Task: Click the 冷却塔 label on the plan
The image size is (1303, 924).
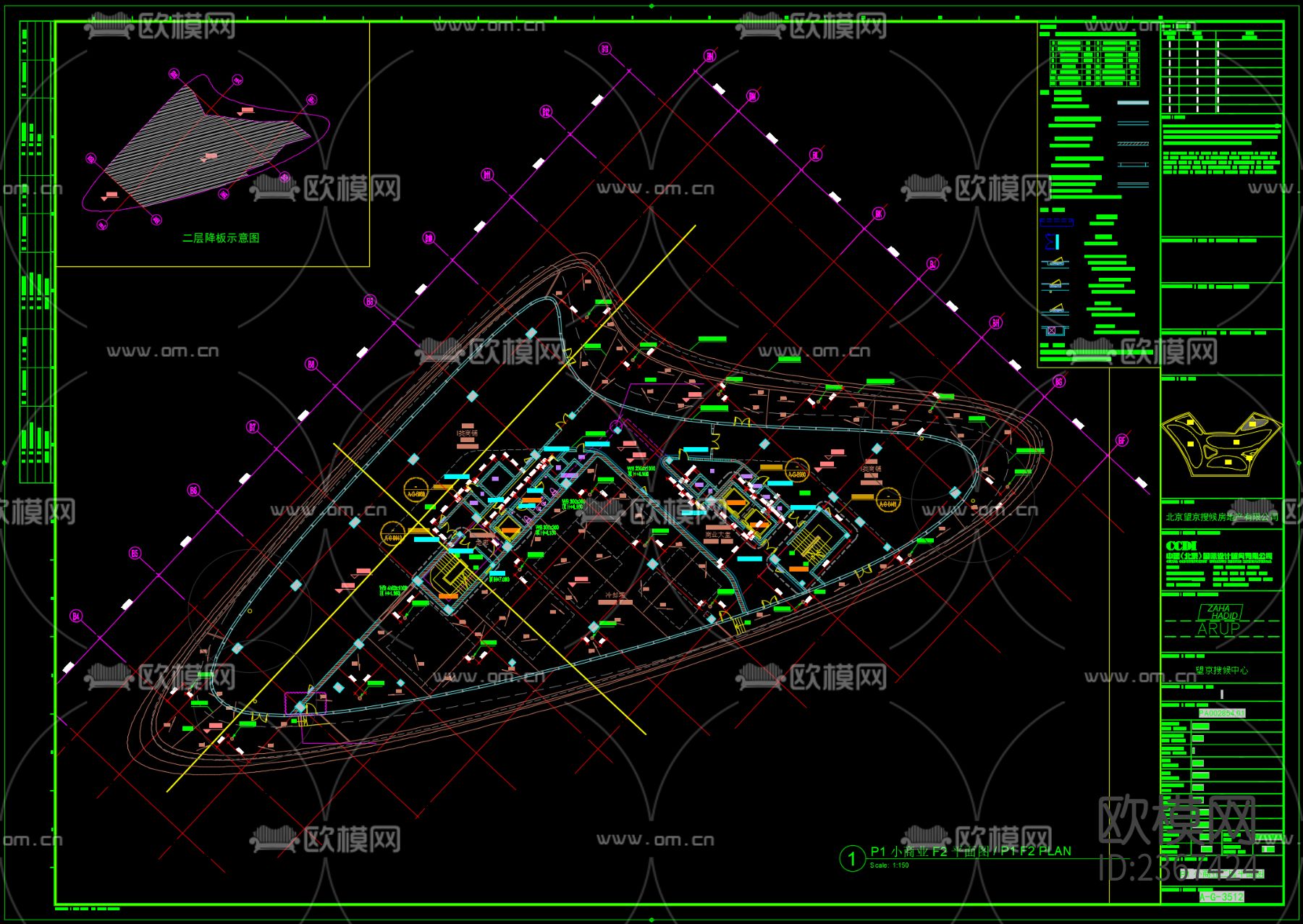Action: click(615, 595)
